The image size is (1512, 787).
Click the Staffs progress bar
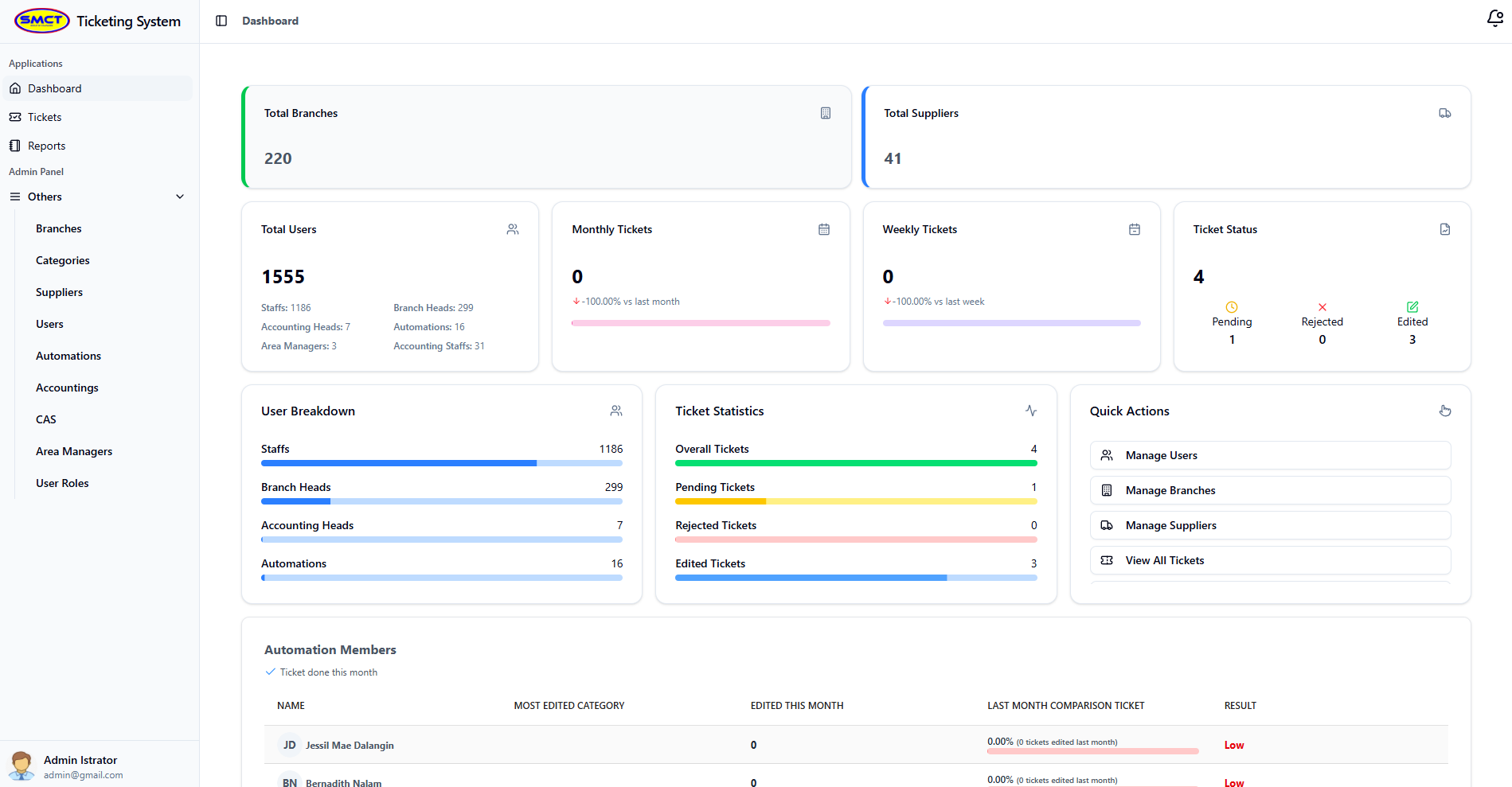[441, 463]
